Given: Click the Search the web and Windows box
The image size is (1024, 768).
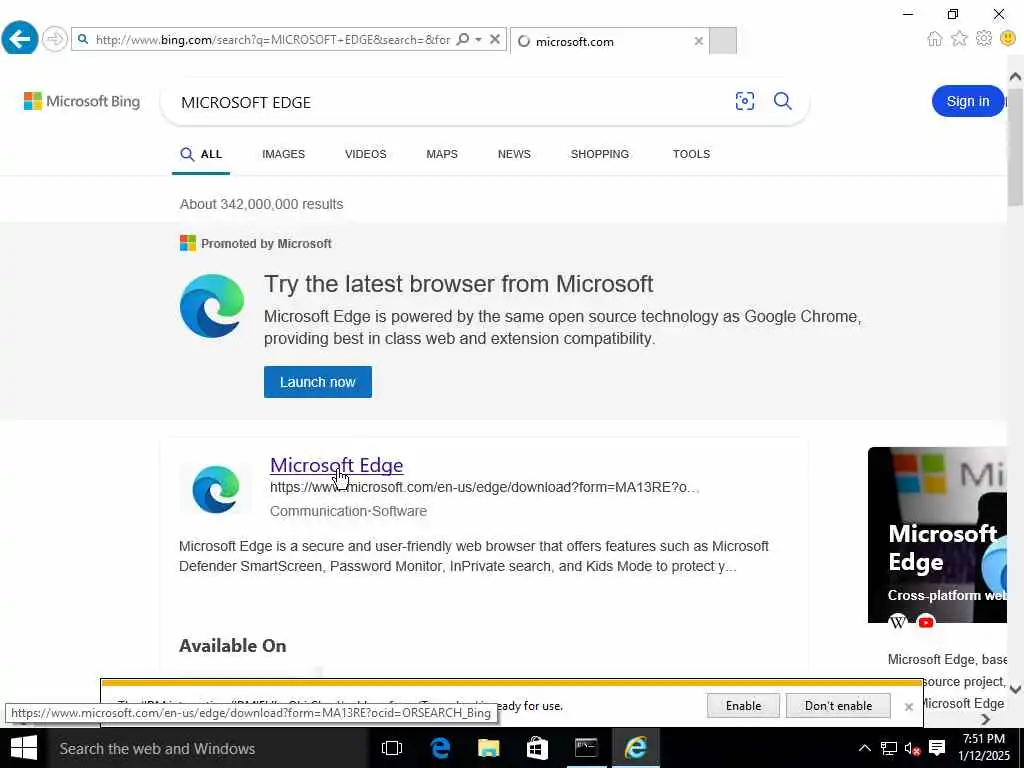Looking at the screenshot, I should (x=208, y=748).
